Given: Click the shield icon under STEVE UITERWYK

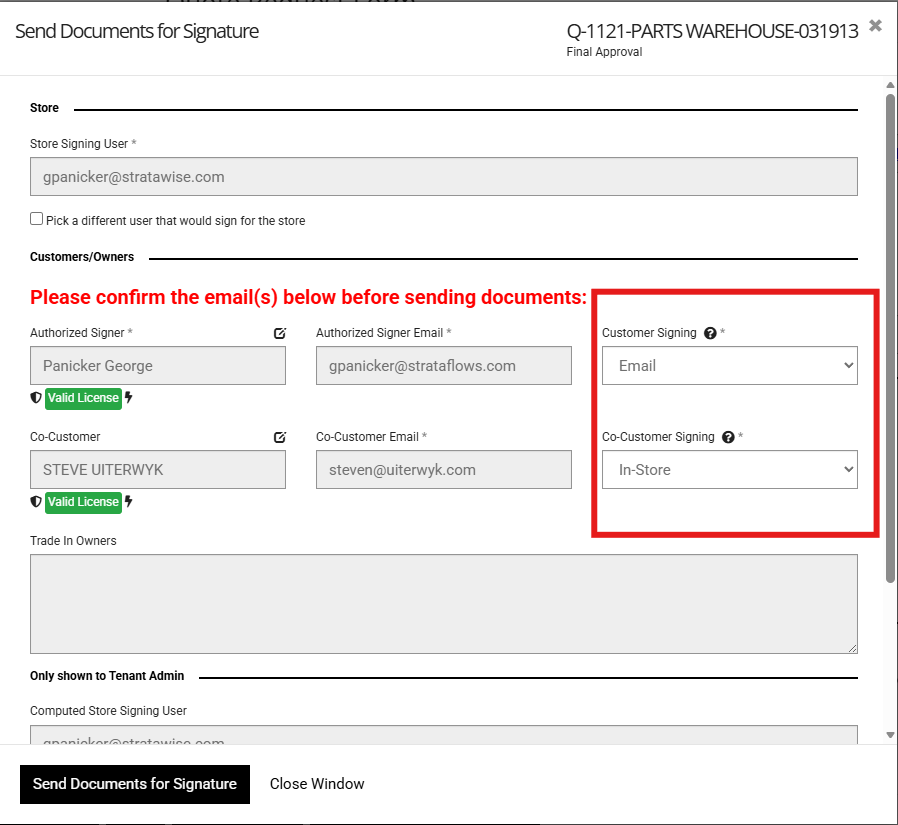Looking at the screenshot, I should click(36, 502).
